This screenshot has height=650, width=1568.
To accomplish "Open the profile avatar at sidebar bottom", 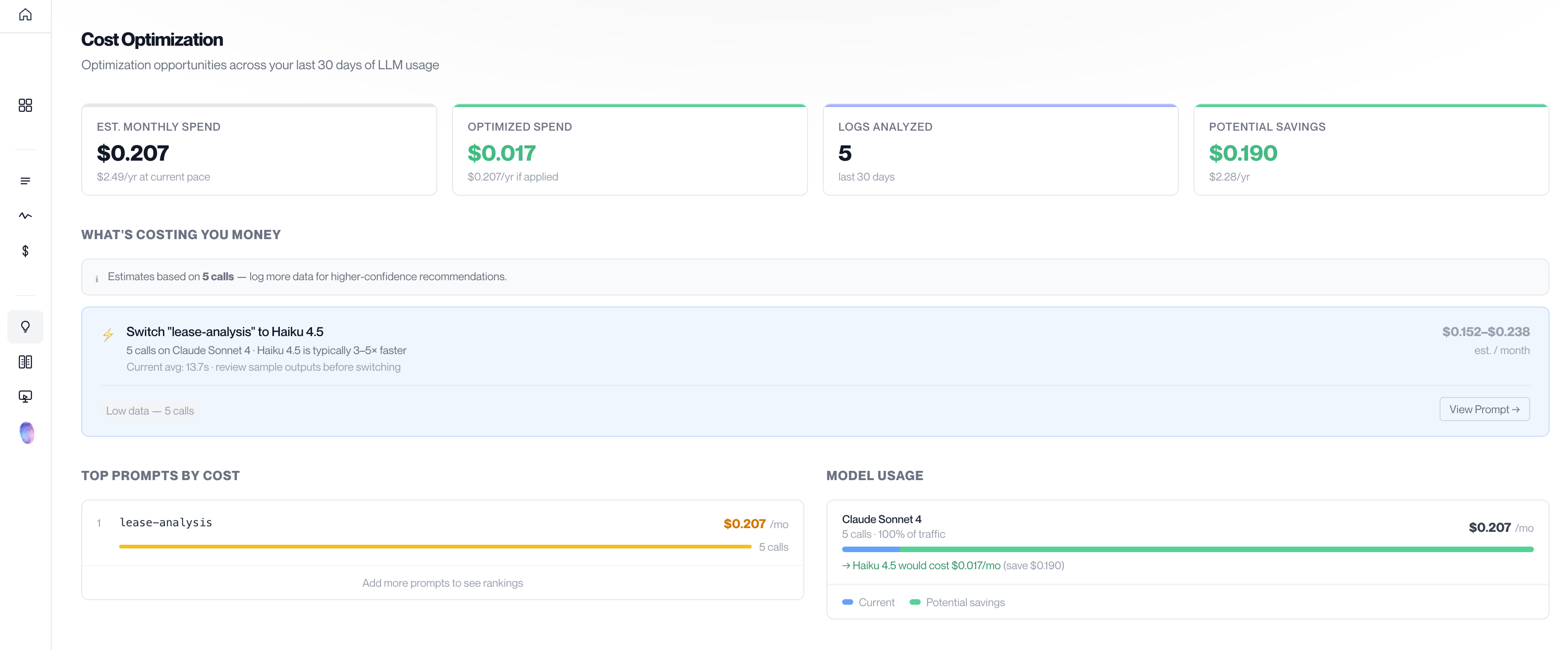I will point(25,433).
